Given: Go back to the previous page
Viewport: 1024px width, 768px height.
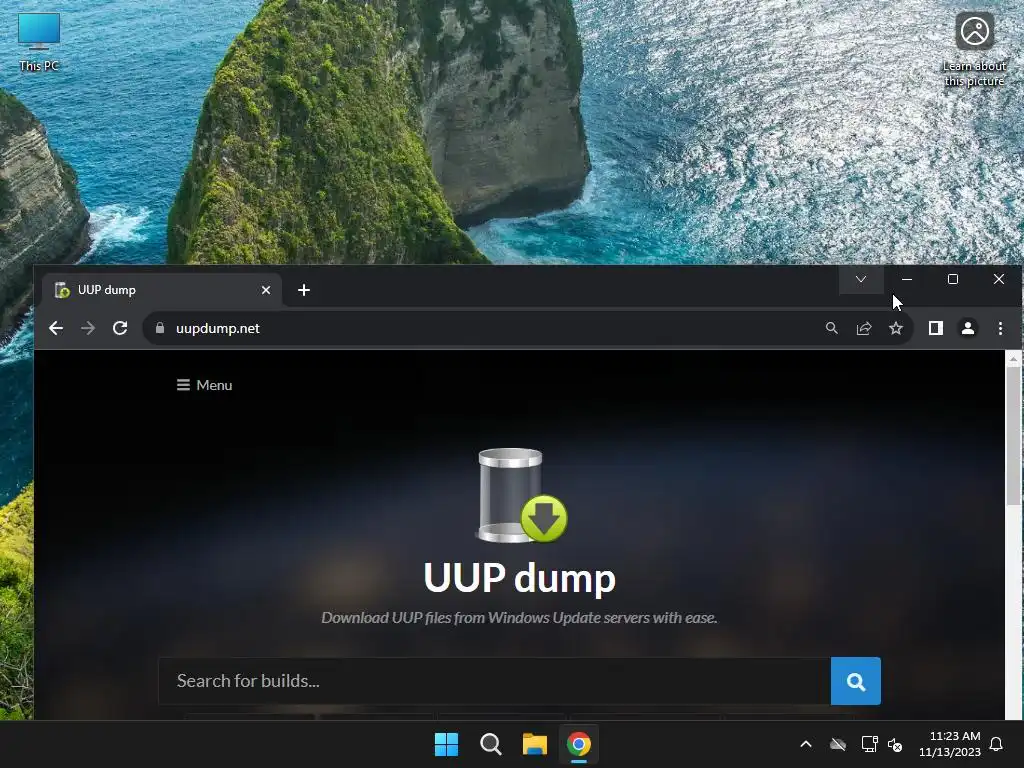Looking at the screenshot, I should [56, 328].
